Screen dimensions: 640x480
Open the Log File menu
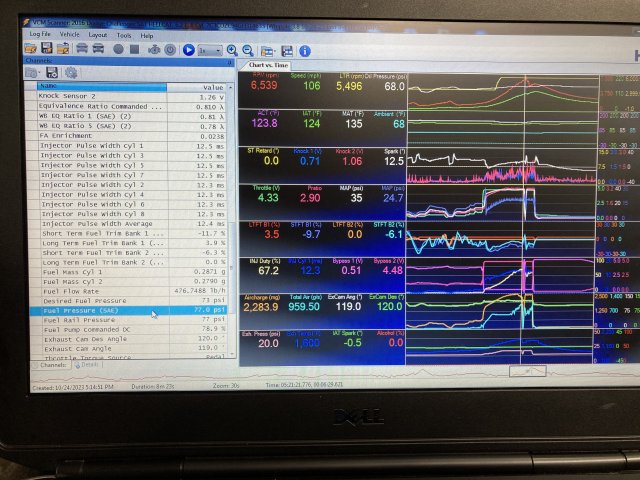coord(41,34)
